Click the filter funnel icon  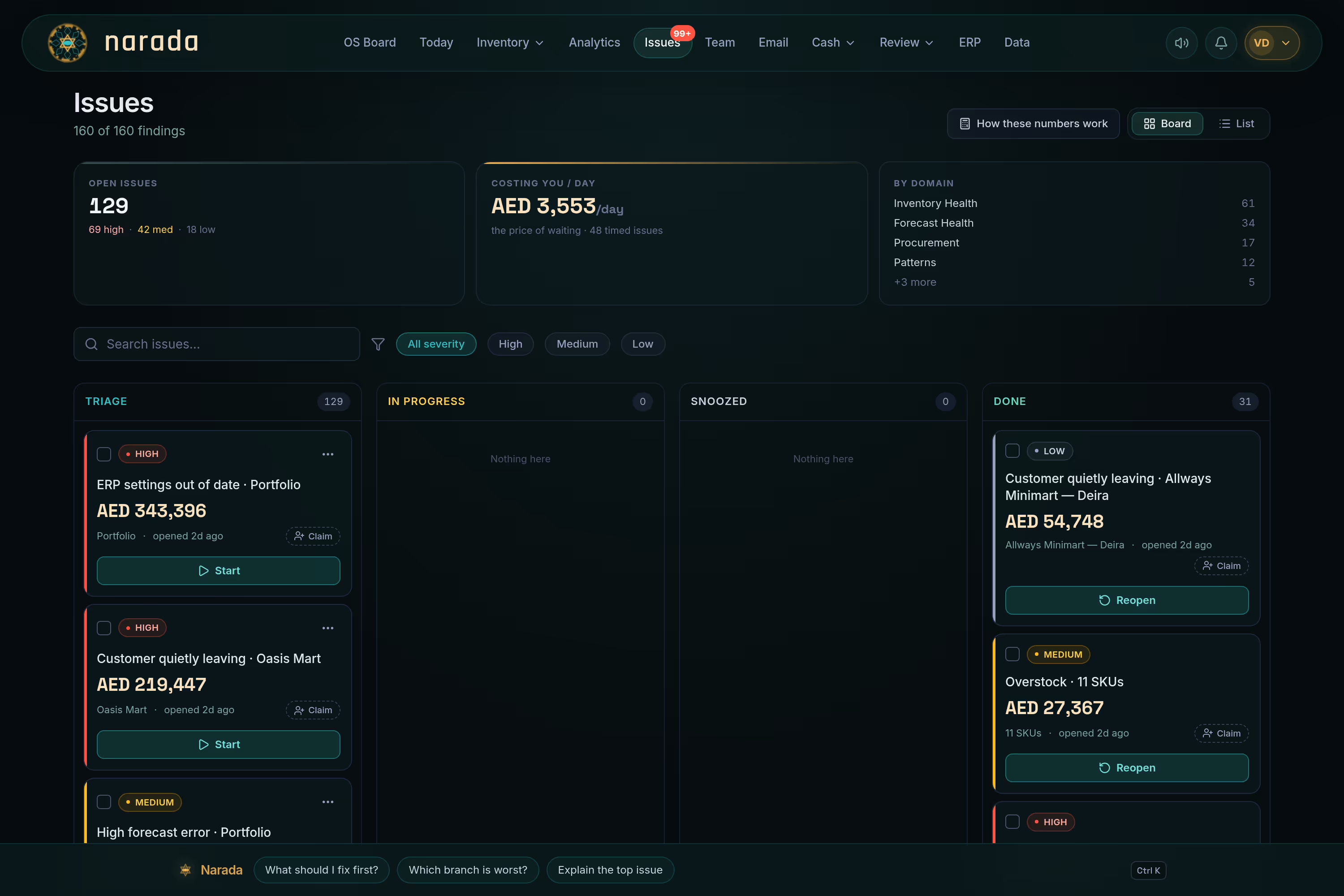(378, 344)
